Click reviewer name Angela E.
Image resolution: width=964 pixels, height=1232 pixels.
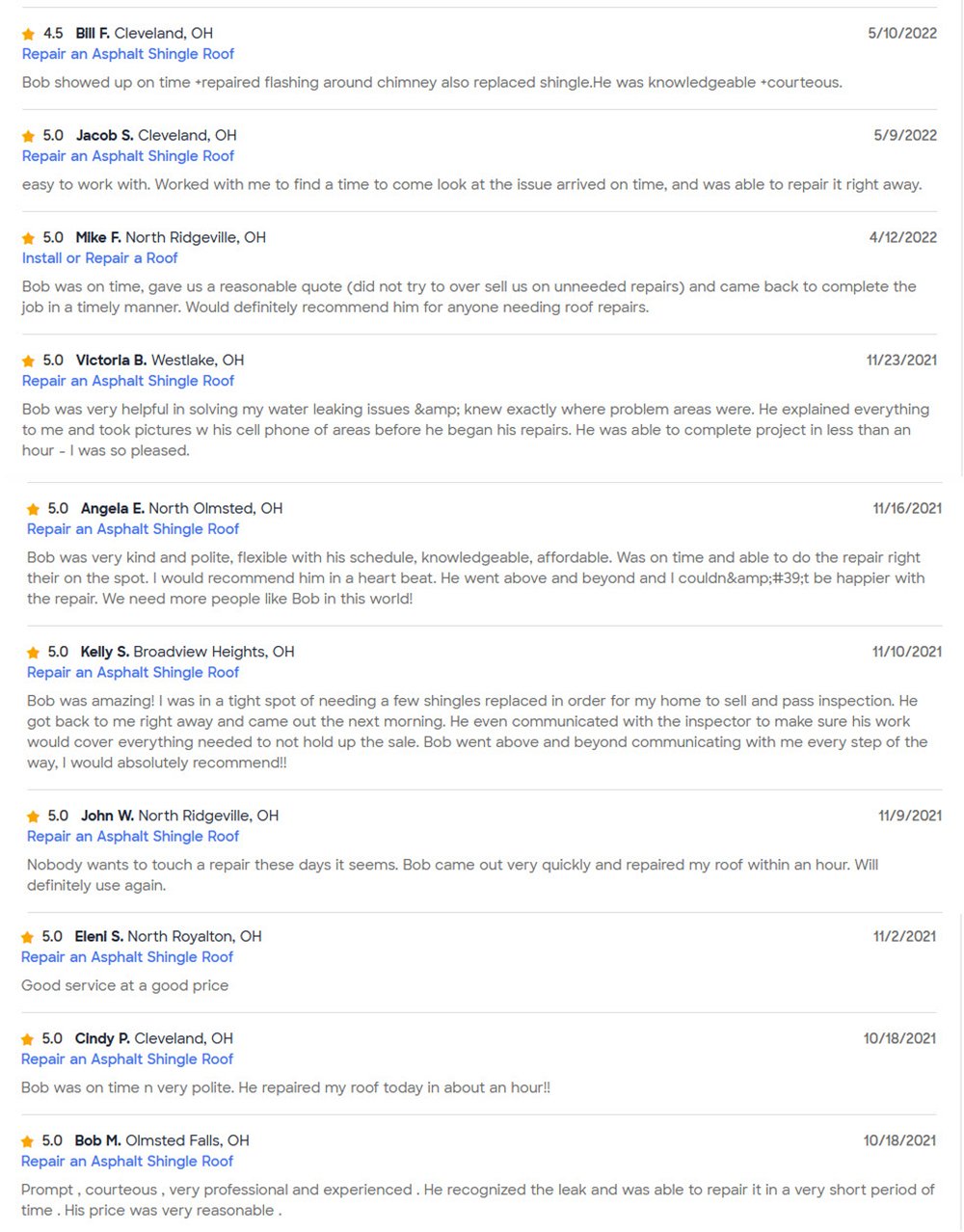(113, 509)
